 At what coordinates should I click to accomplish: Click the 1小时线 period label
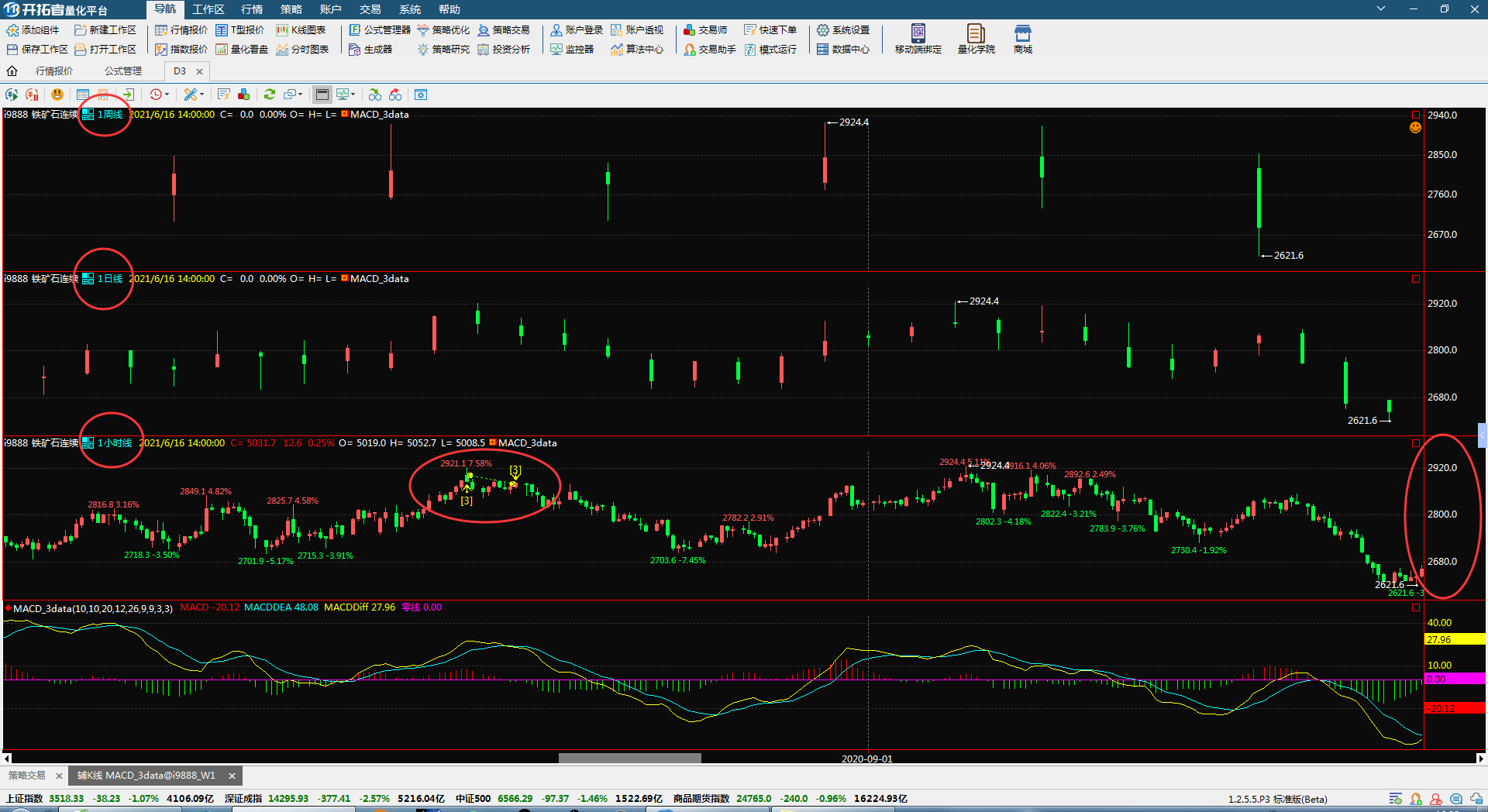[x=115, y=443]
